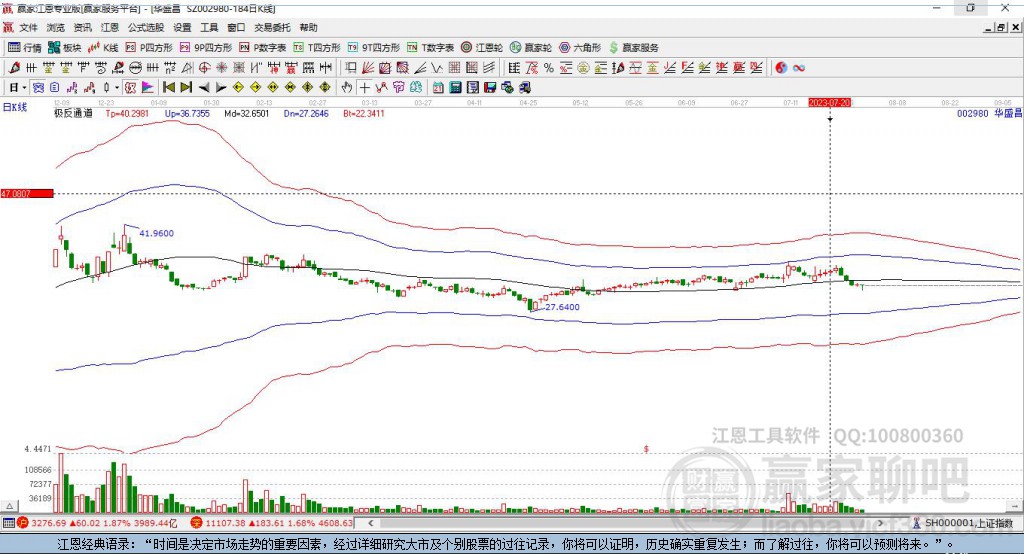Open the 六角形 hexagon tool
The height and width of the screenshot is (554, 1024).
[x=580, y=48]
